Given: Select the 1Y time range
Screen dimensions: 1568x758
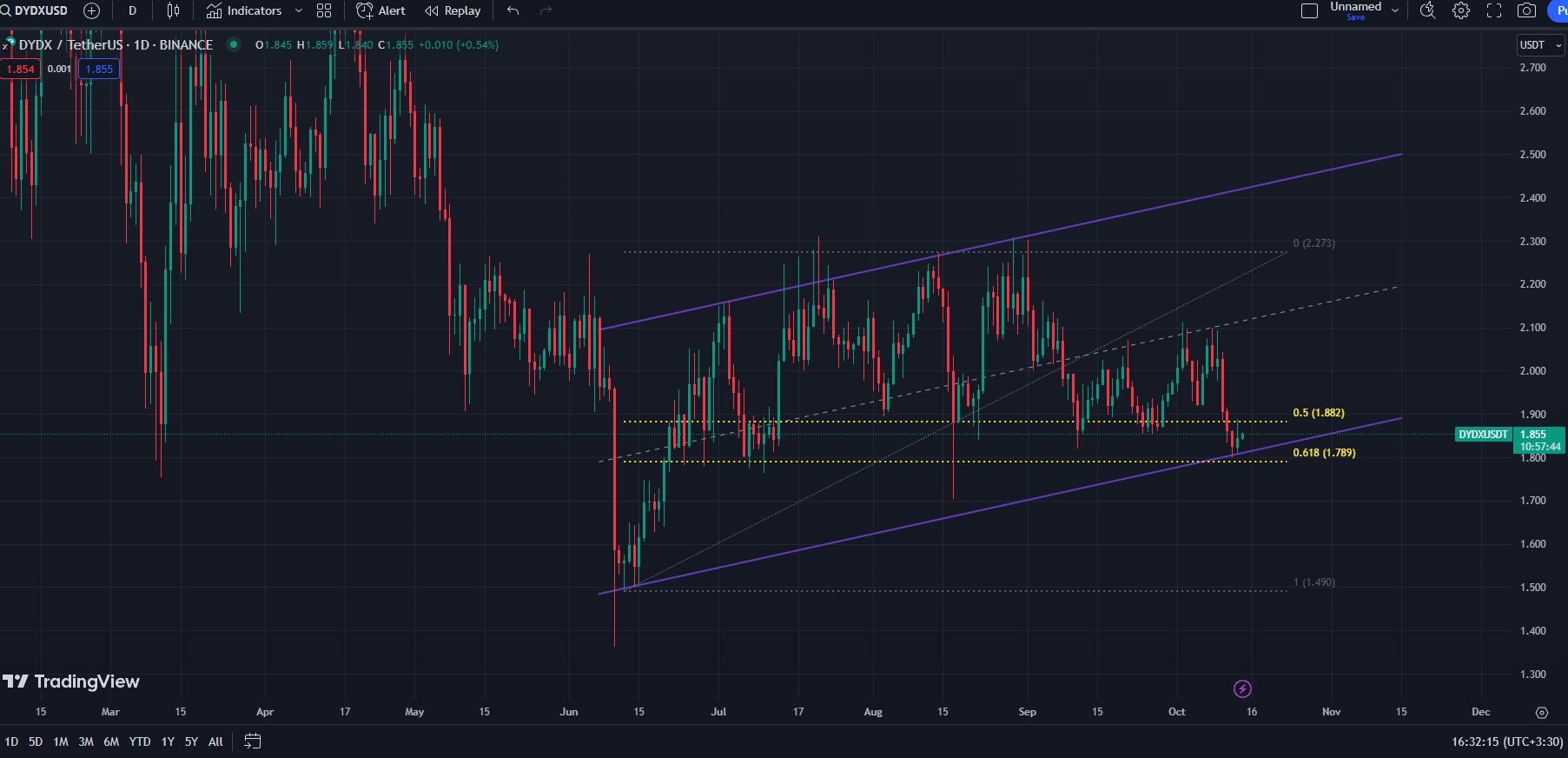Looking at the screenshot, I should [168, 741].
